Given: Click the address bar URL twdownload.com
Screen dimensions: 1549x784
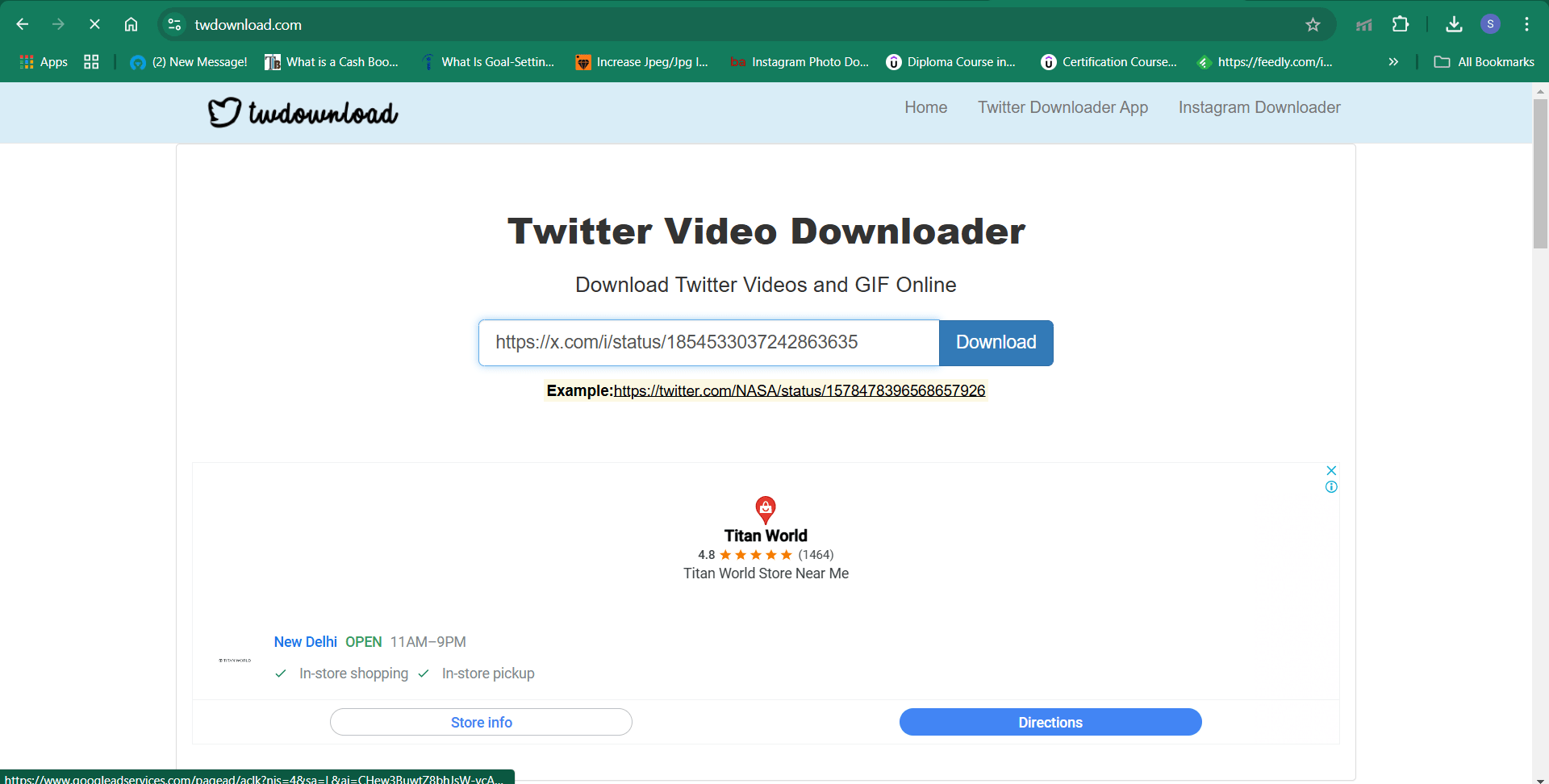Looking at the screenshot, I should coord(248,25).
